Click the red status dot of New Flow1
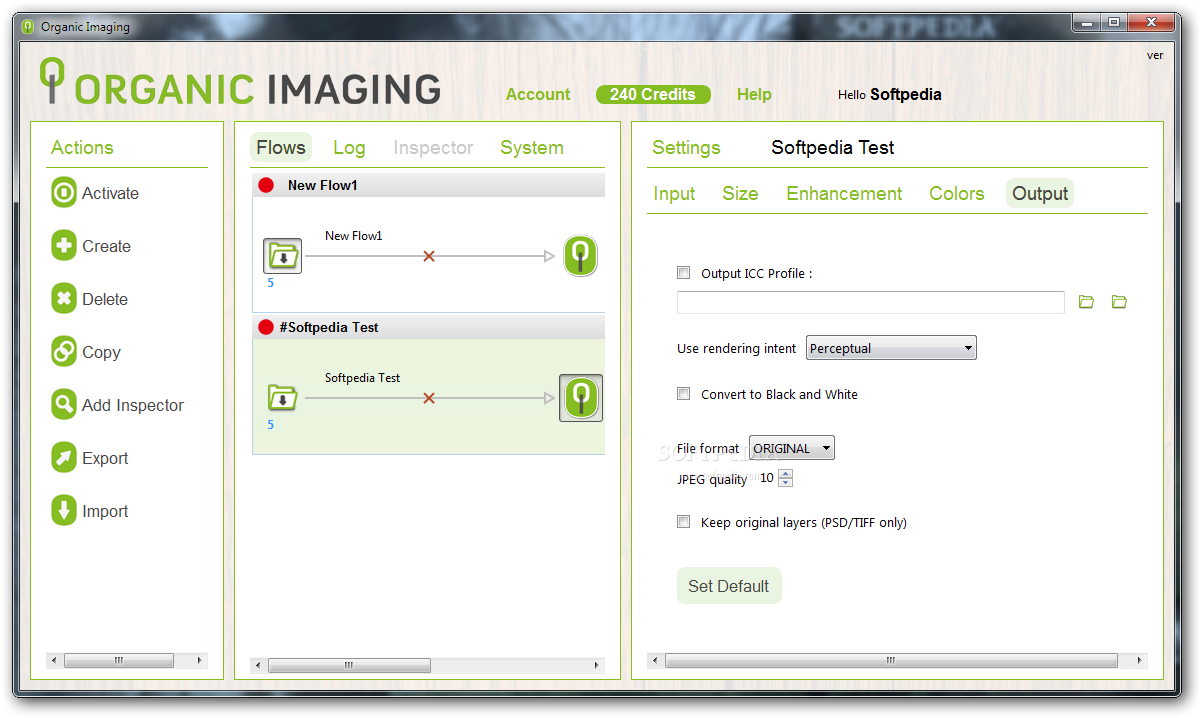Image resolution: width=1202 pixels, height=718 pixels. 266,185
